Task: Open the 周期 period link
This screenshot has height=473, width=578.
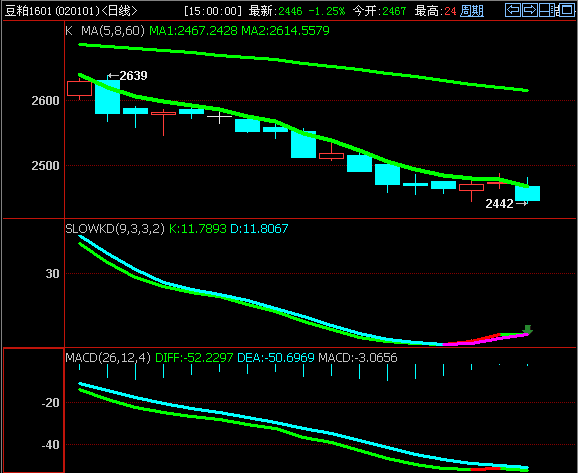Action: pos(472,11)
